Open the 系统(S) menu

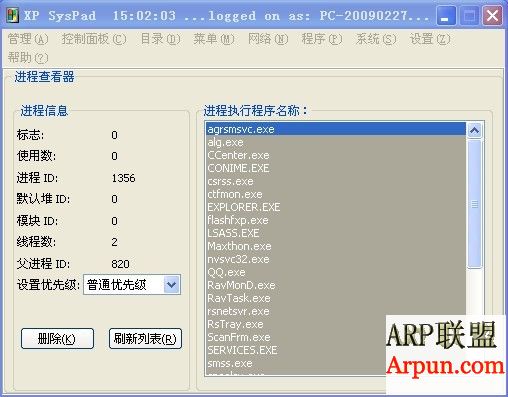tap(376, 39)
